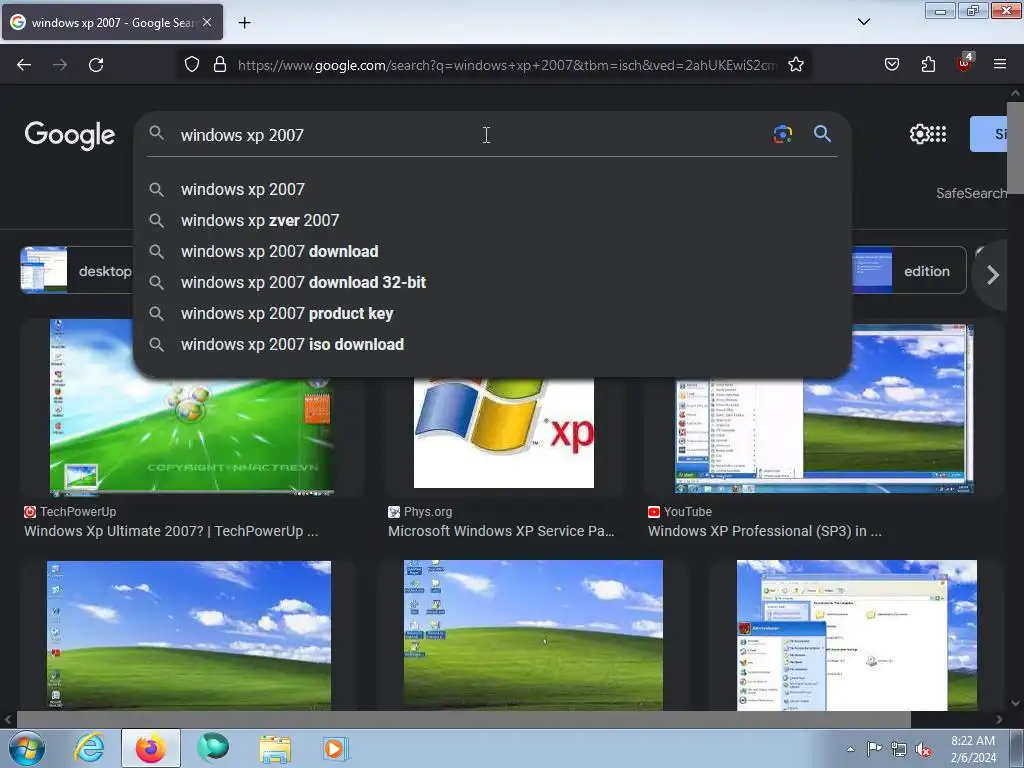
Task: Click in the search box text field
Action: tap(470, 135)
